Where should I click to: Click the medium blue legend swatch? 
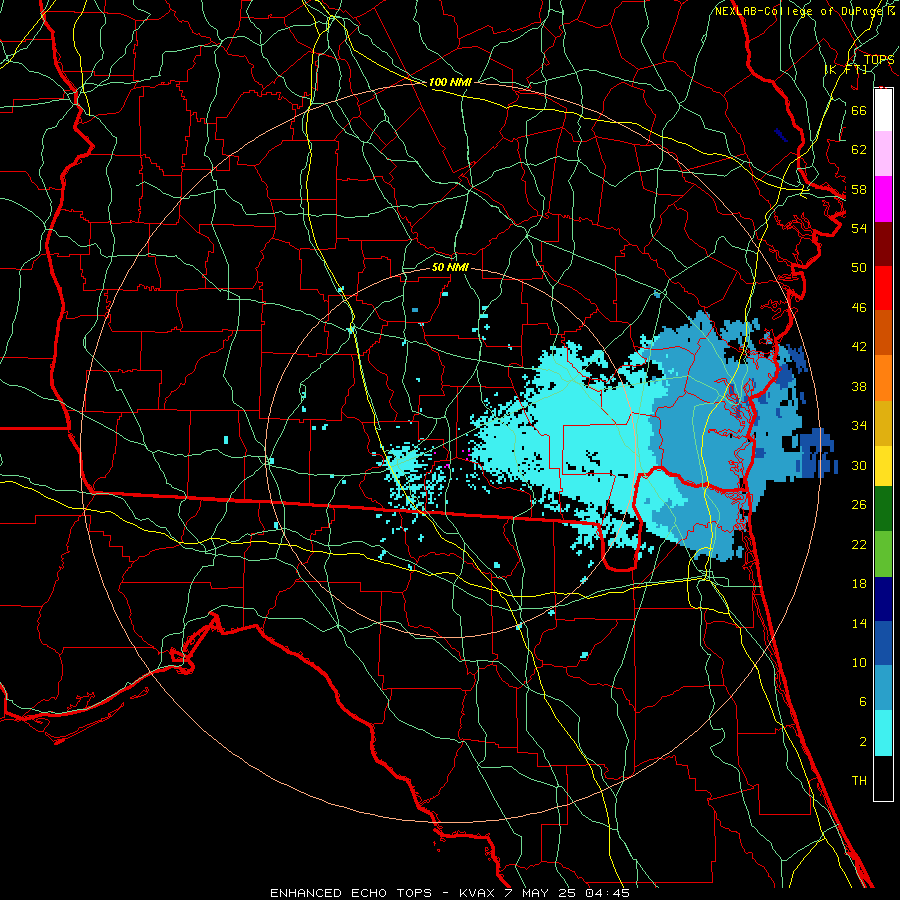pyautogui.click(x=883, y=643)
